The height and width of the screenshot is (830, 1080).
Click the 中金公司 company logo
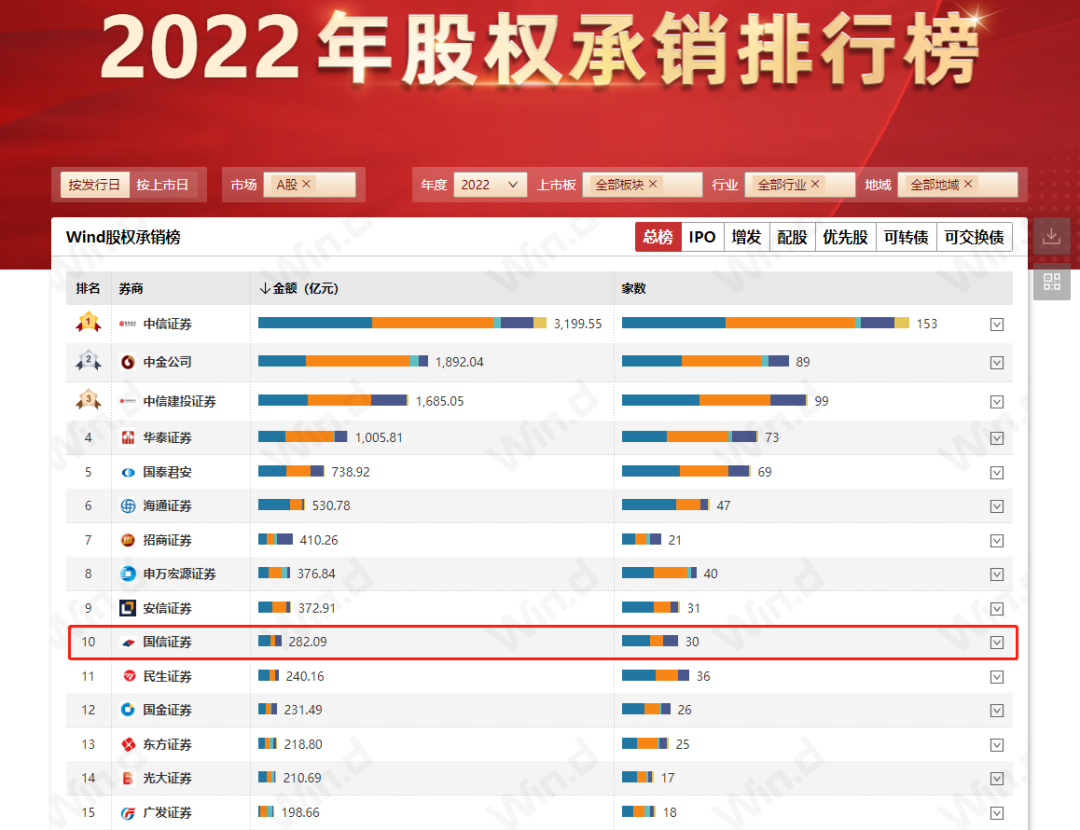click(x=127, y=362)
